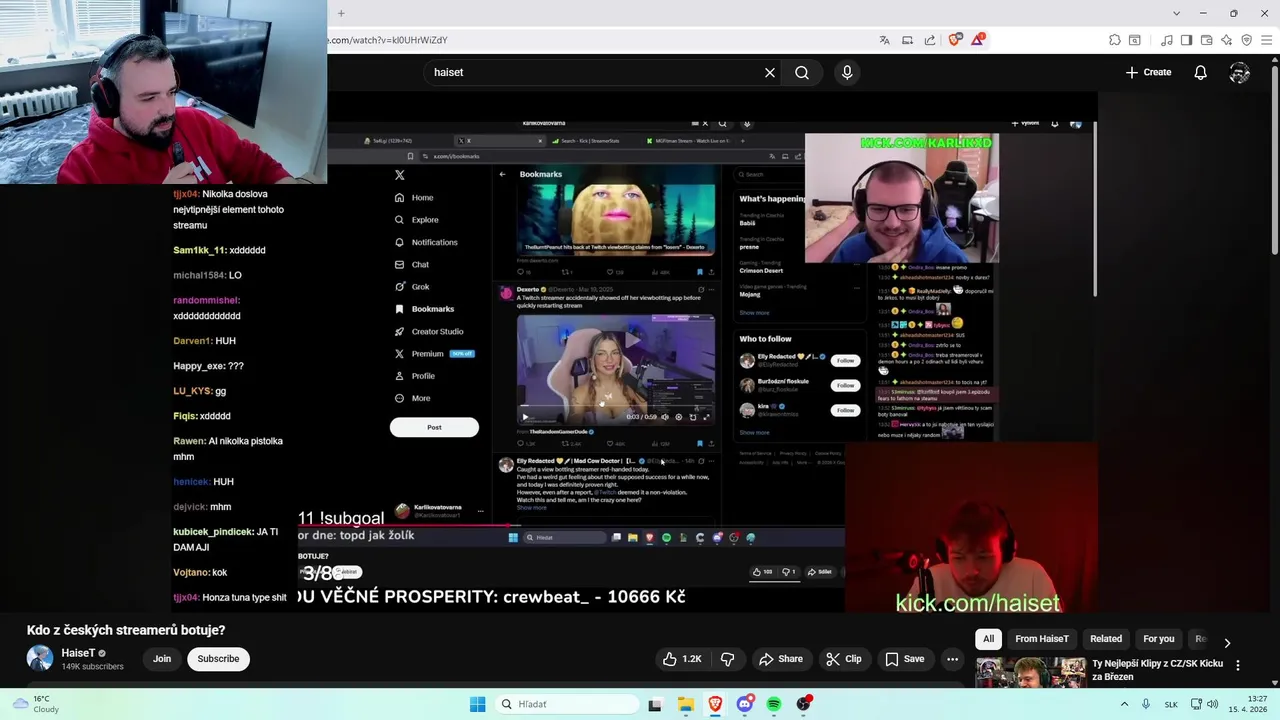This screenshot has height=720, width=1280.
Task: Open Brave Wallet icon
Action: click(x=1206, y=40)
